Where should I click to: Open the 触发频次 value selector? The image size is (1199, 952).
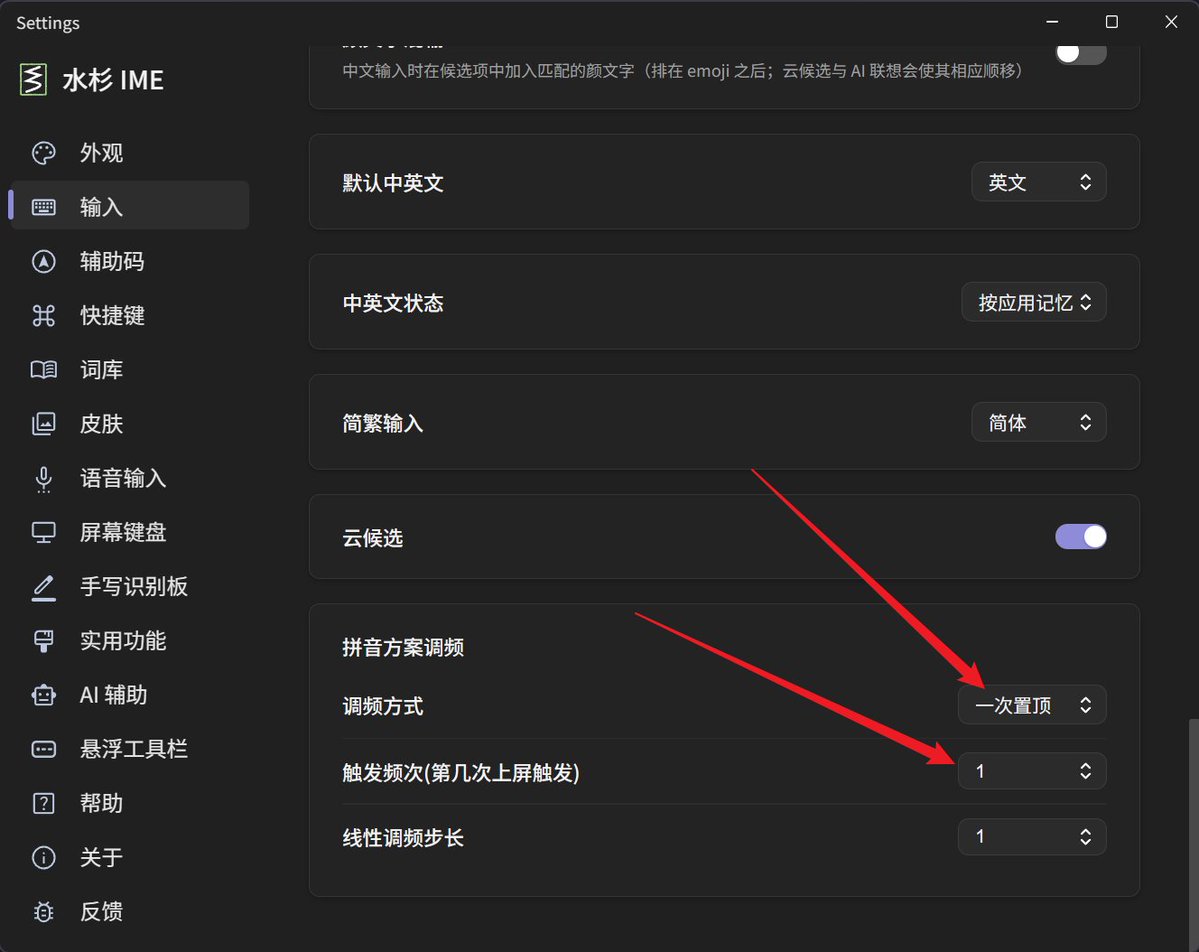click(x=1032, y=772)
